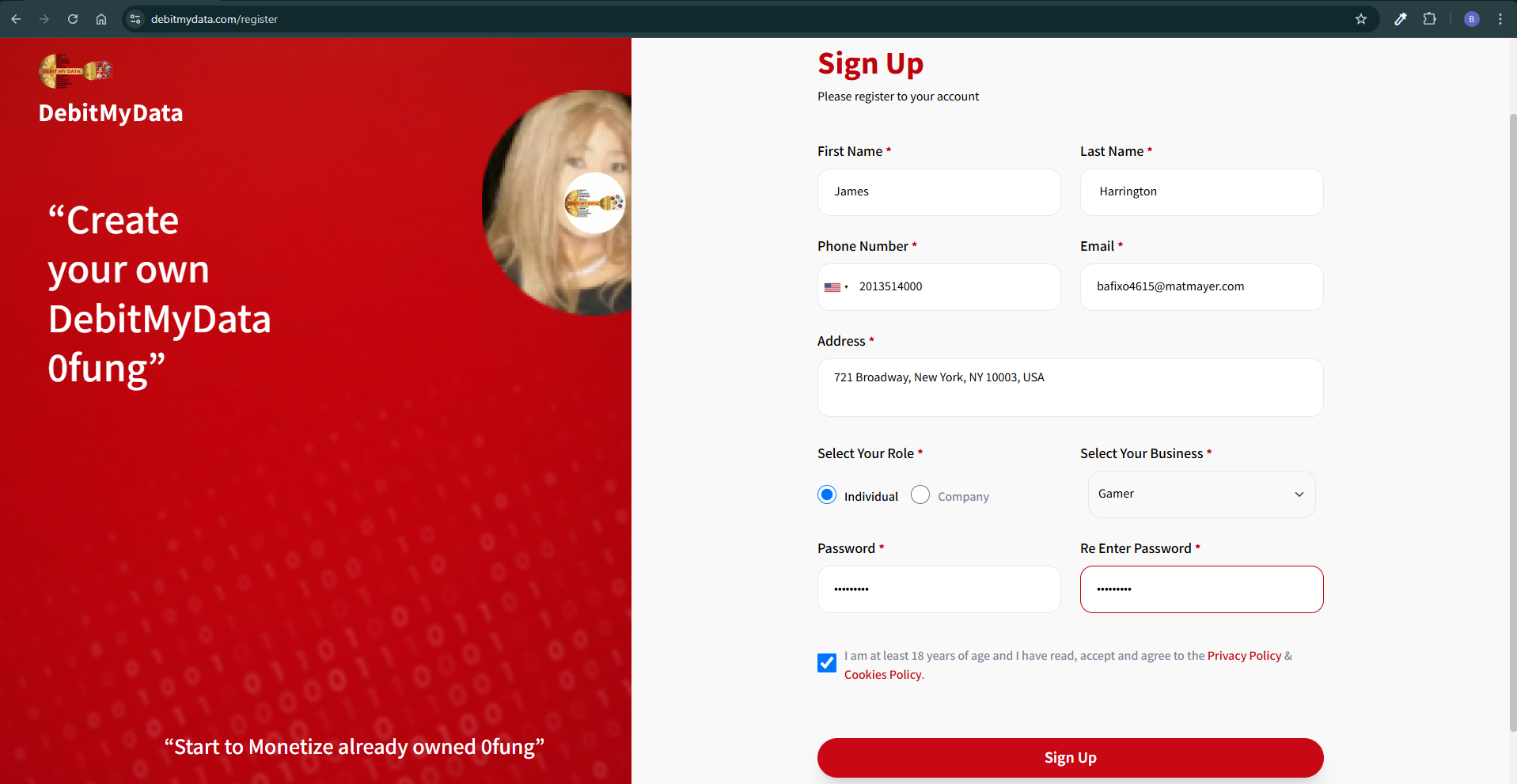Click the eyedropper icon in the browser toolbar
This screenshot has height=784, width=1517.
point(1401,19)
